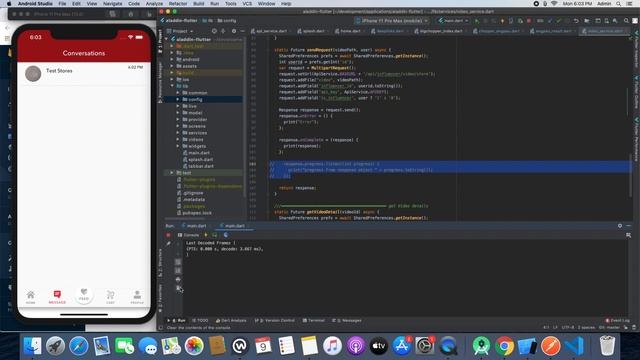This screenshot has height=360, width=640.
Task: Open the Home tab in the simulator app
Action: 31,297
